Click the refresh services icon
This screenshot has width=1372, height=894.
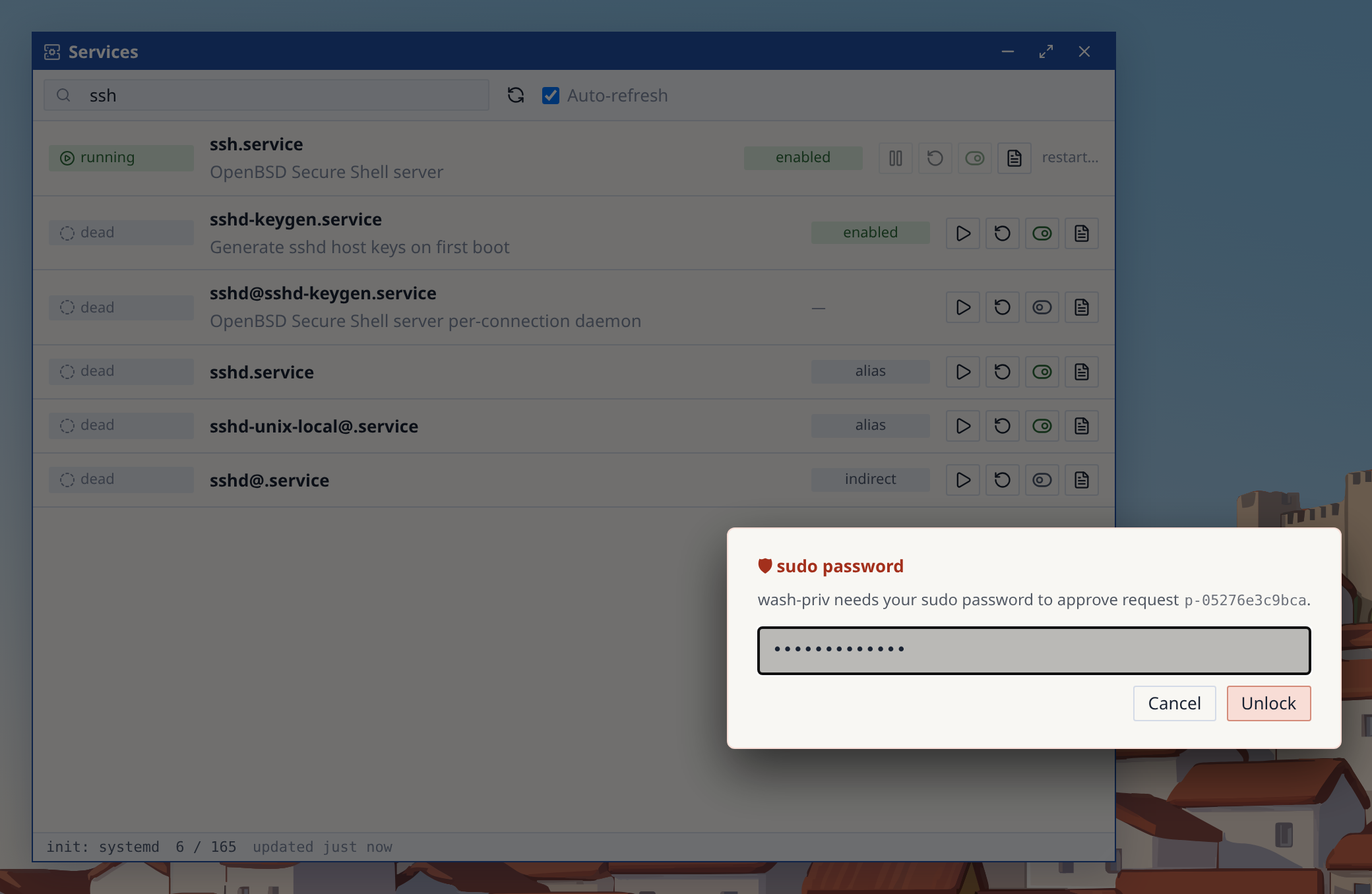516,96
